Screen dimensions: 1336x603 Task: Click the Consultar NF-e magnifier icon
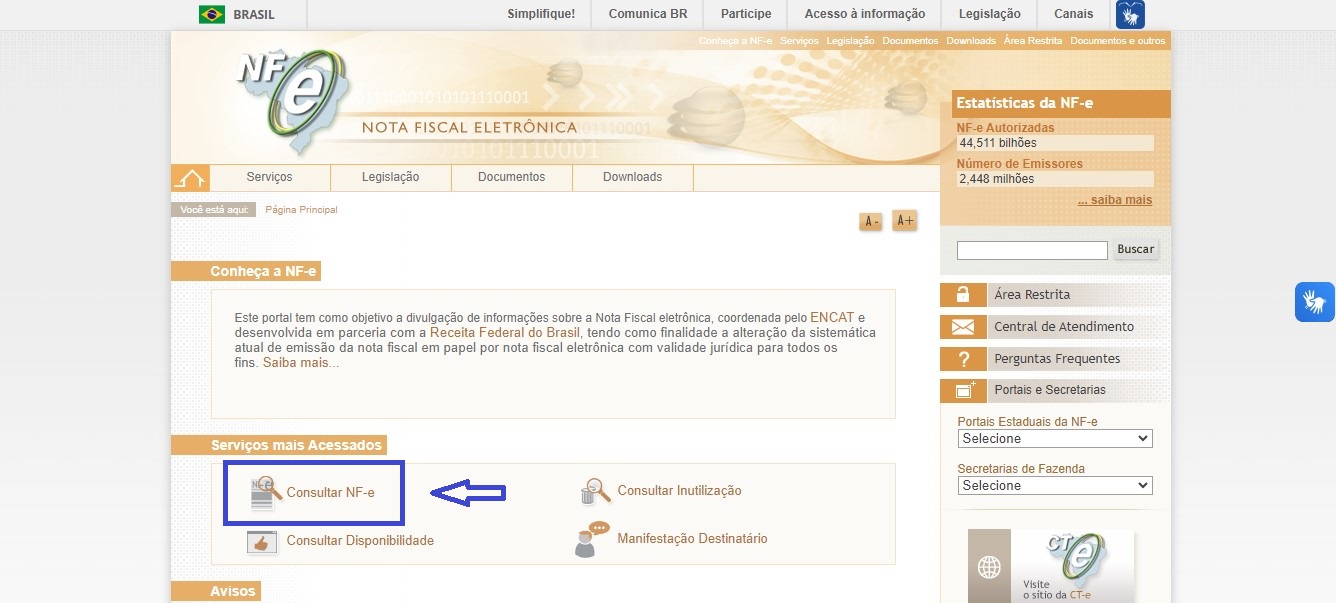pyautogui.click(x=265, y=494)
